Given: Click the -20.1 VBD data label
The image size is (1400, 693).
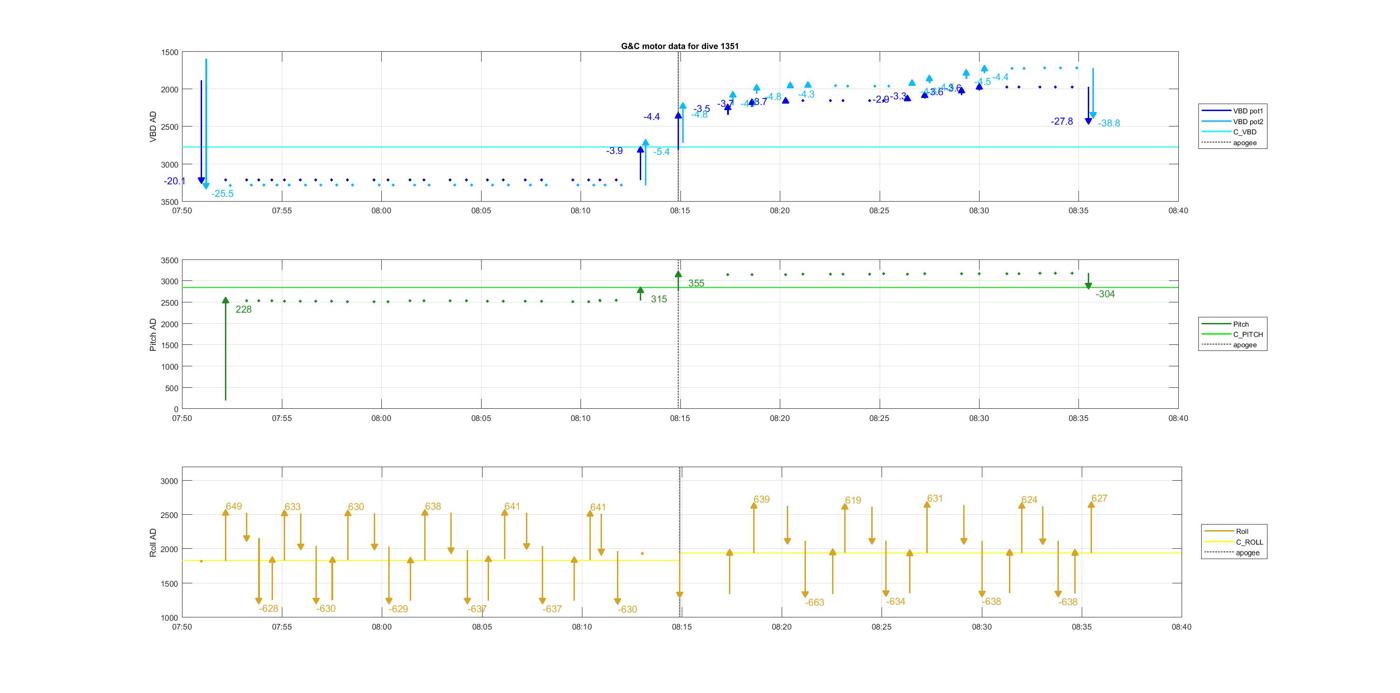Looking at the screenshot, I should point(175,181).
